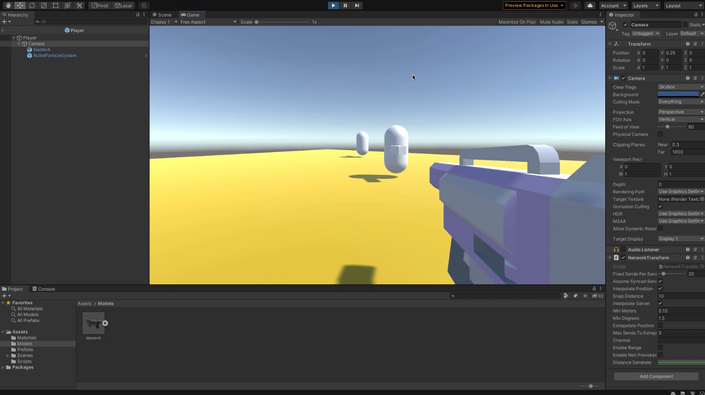Toggle the Occlusion Culling checkbox
The width and height of the screenshot is (705, 395).
pyautogui.click(x=660, y=207)
